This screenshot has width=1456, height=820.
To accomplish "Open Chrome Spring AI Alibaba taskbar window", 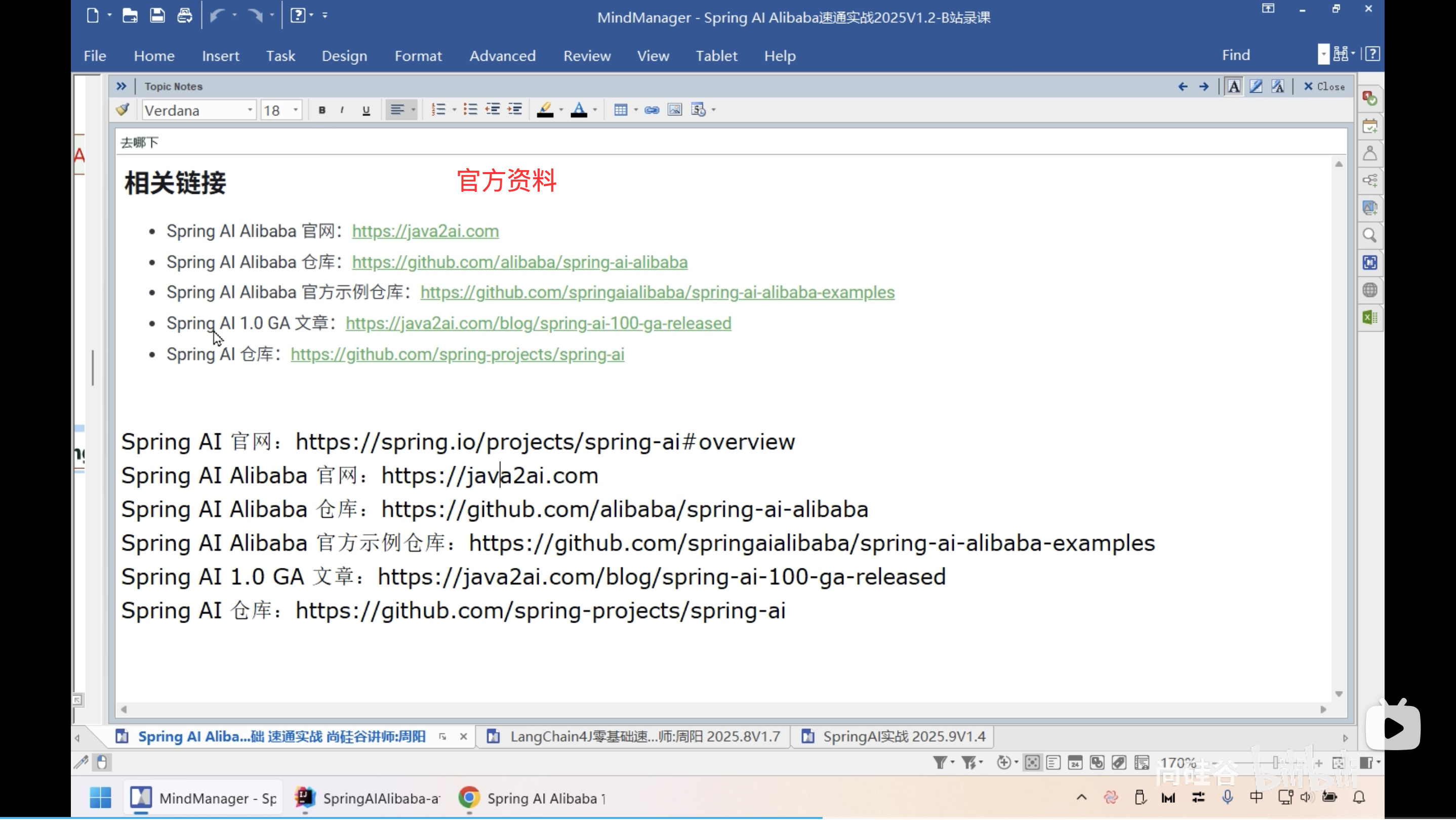I will coord(531,799).
